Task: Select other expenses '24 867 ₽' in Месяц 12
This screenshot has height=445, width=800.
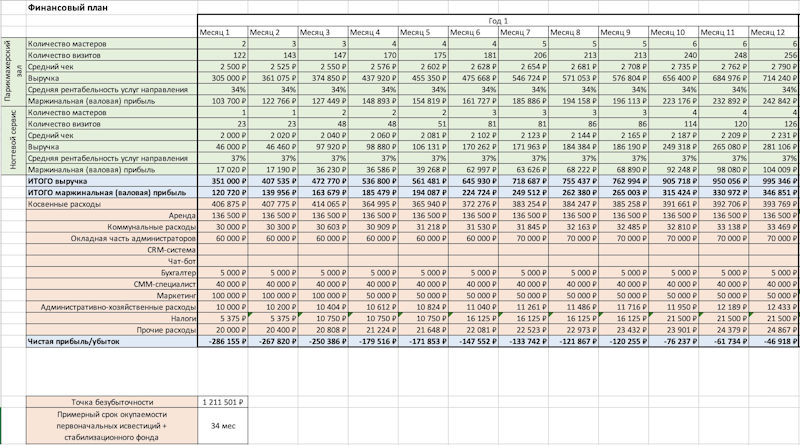Action: 773,330
